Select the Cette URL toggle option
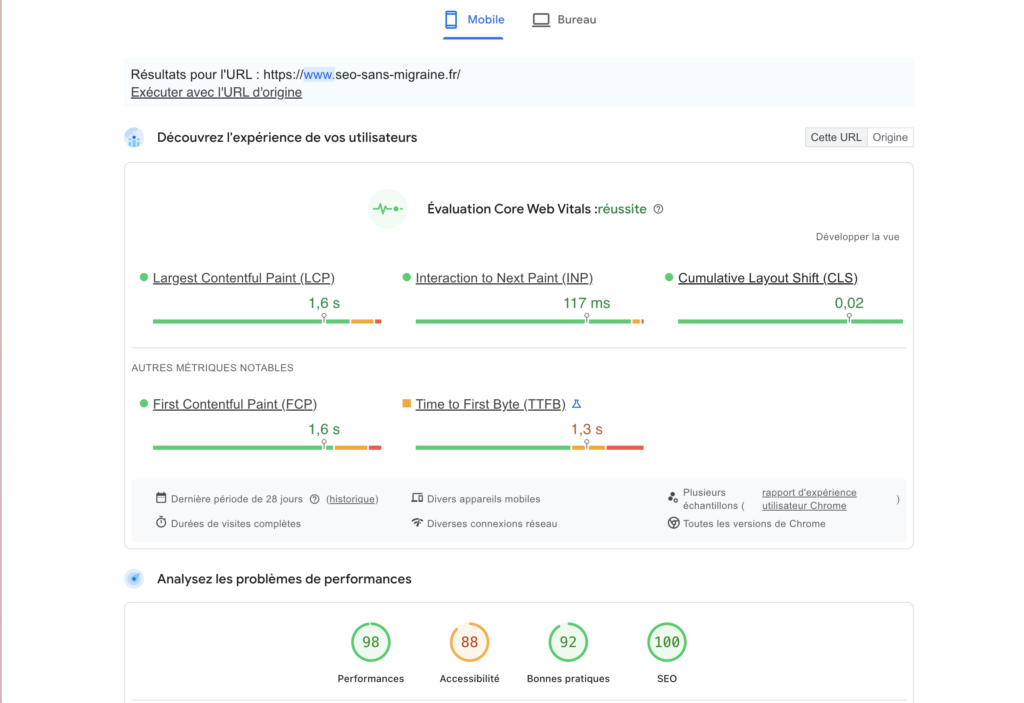The image size is (1024, 703). click(836, 137)
